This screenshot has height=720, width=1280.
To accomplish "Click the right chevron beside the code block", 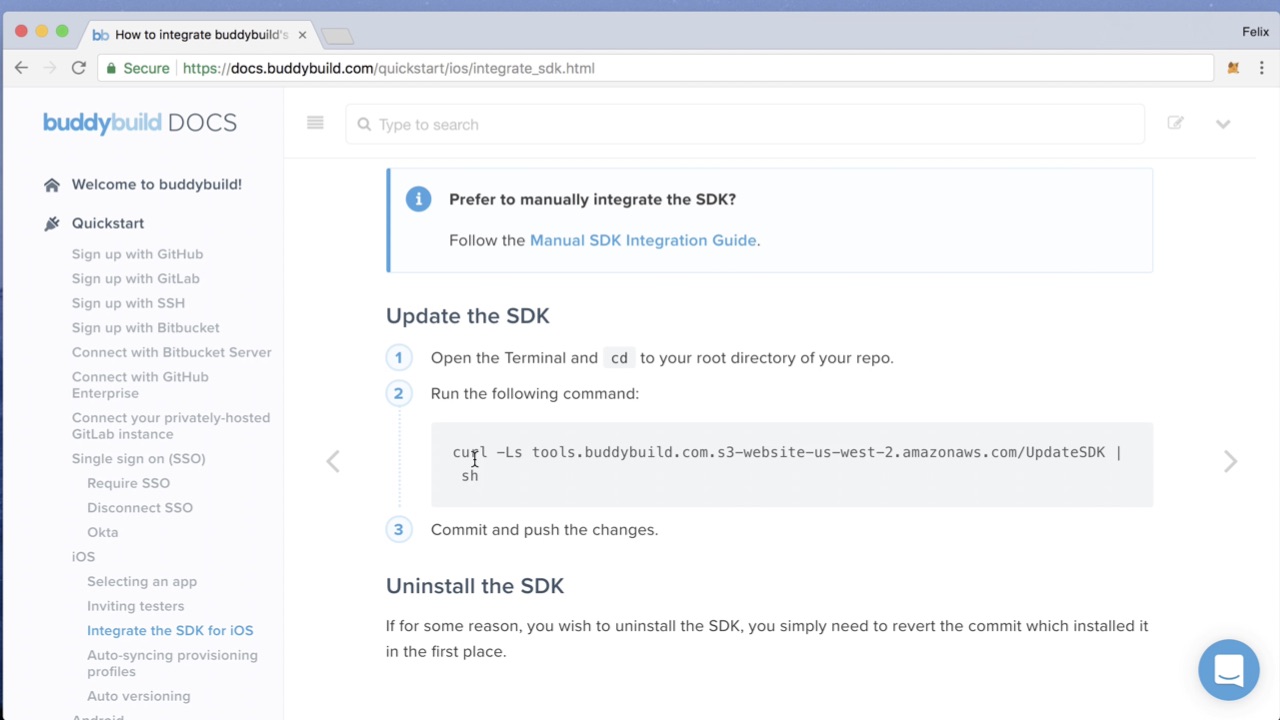I will pos(1230,461).
